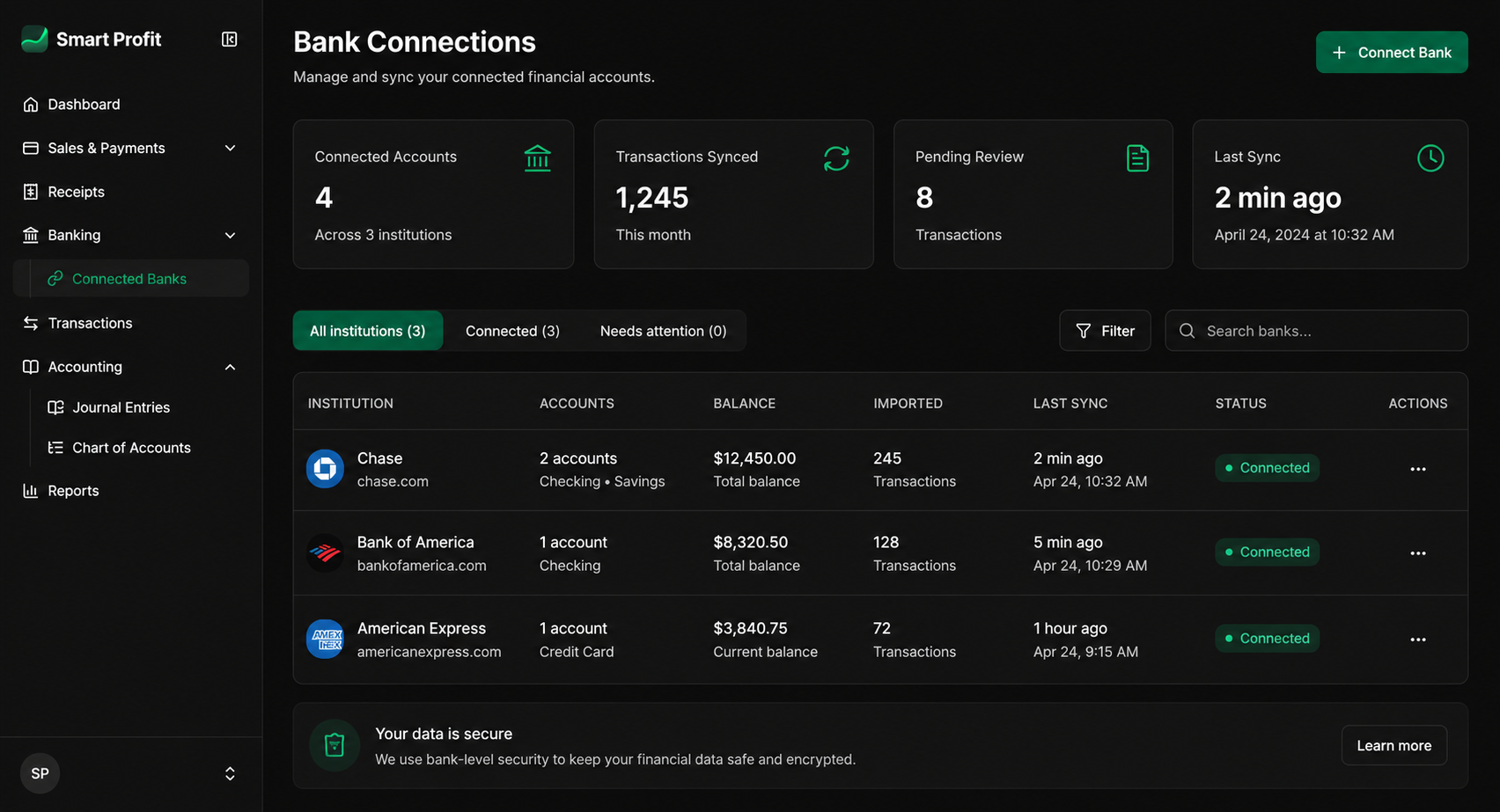Click the Pending Review count 8
This screenshot has height=812, width=1500.
[x=924, y=198]
